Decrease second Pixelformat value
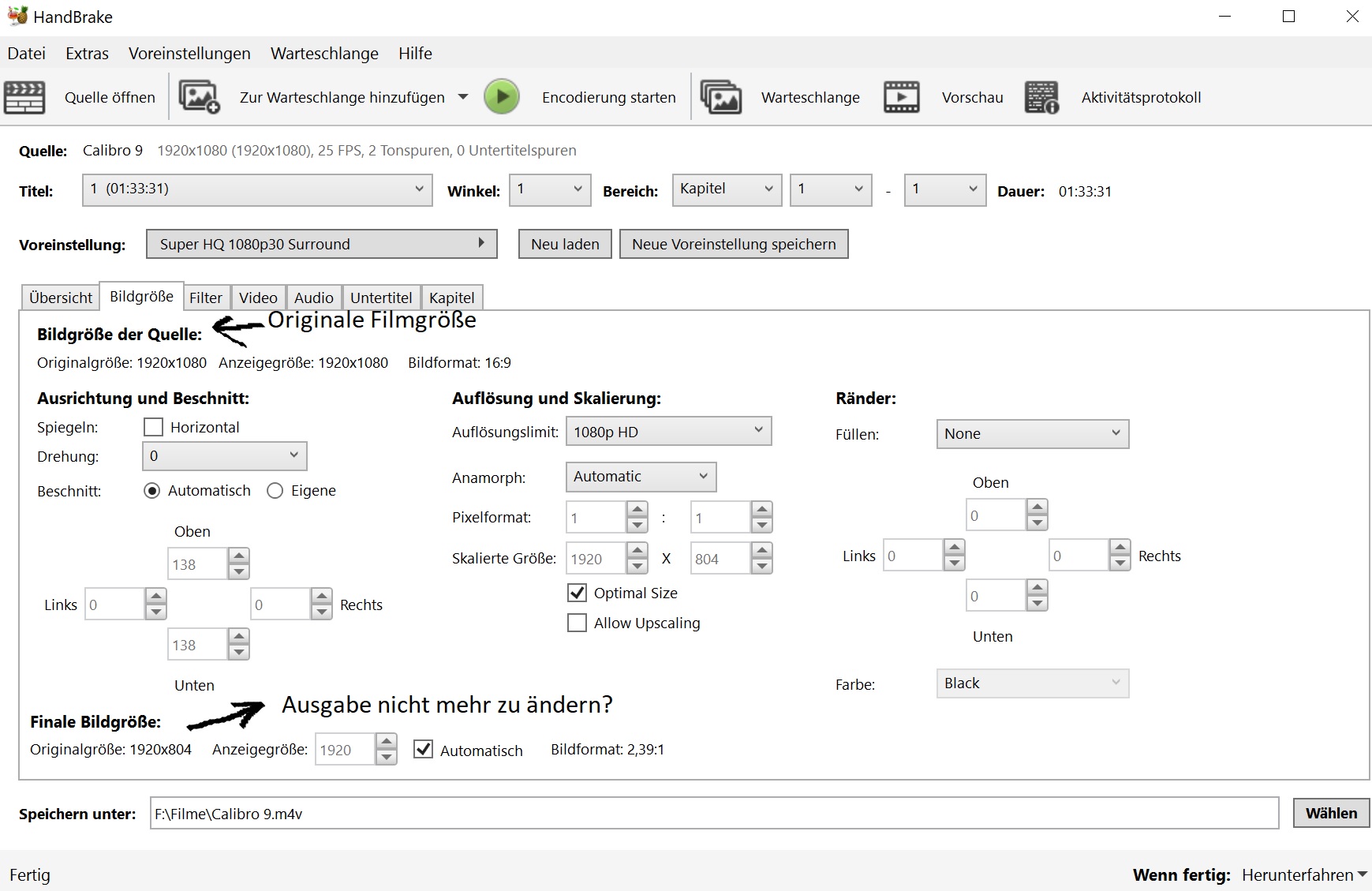The image size is (1372, 891). tap(762, 526)
